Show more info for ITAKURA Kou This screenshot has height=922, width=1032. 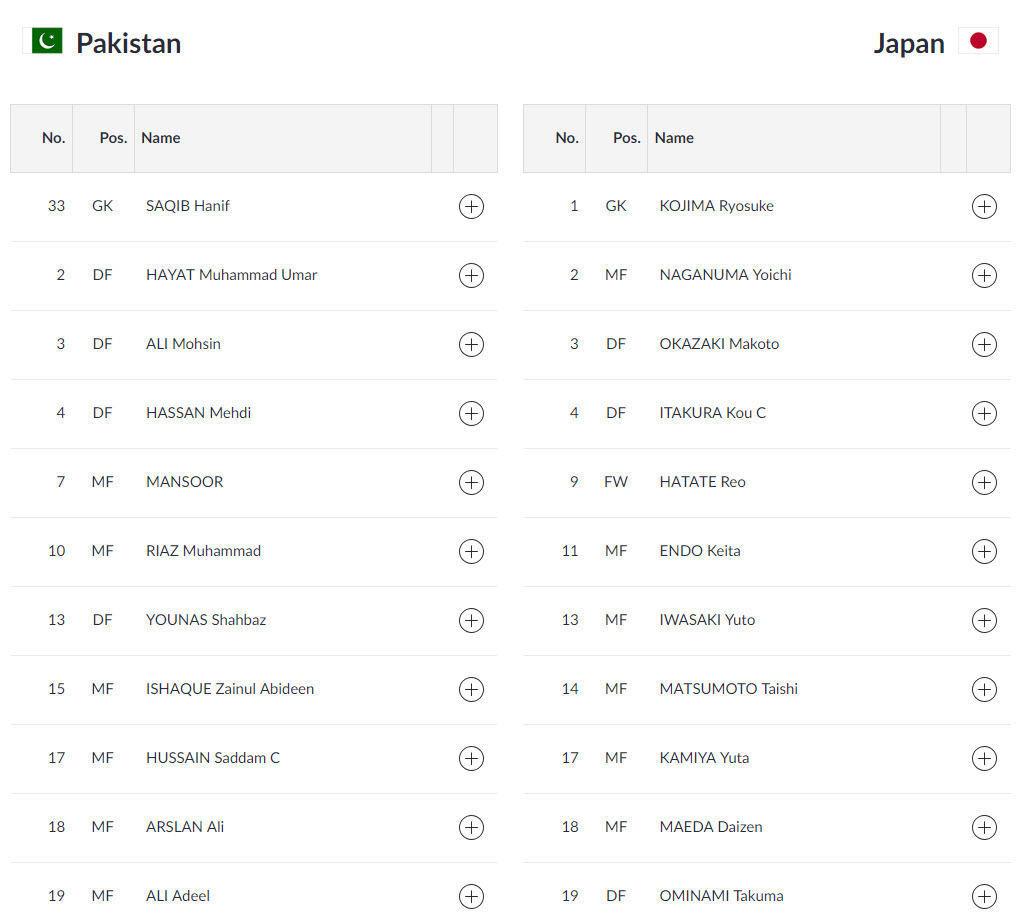(984, 414)
